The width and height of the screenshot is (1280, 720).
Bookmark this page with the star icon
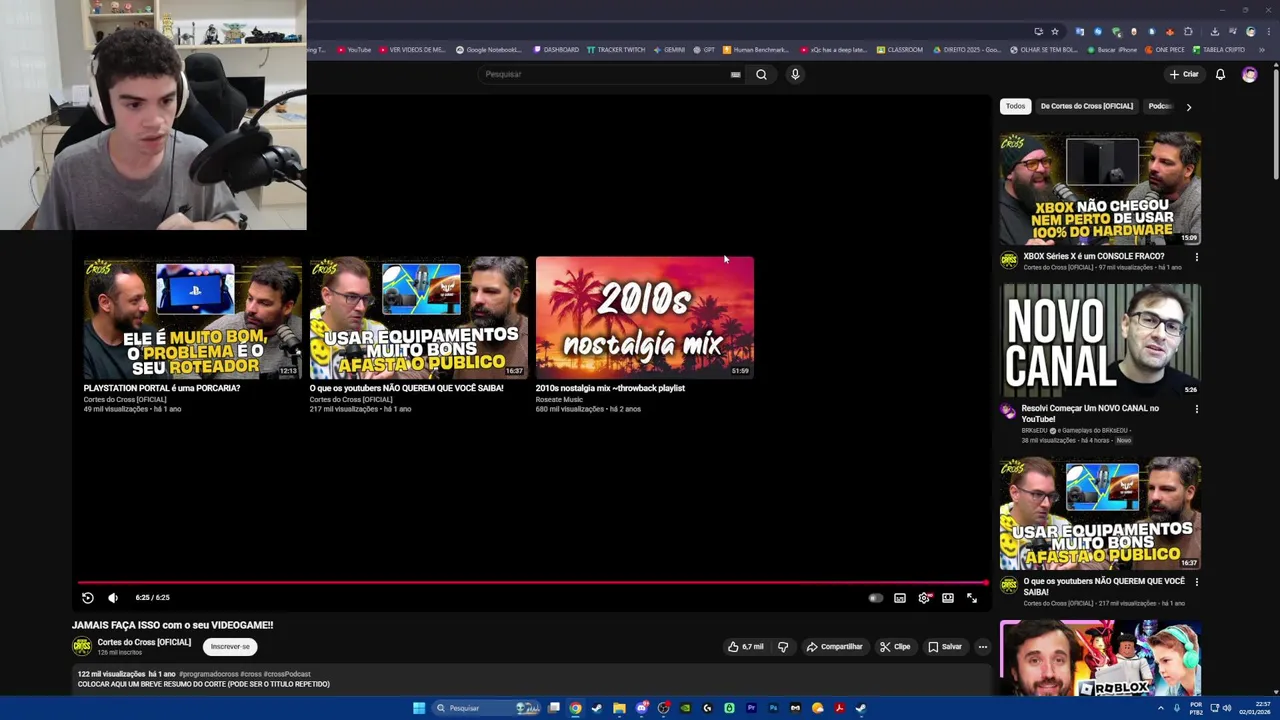[1054, 31]
